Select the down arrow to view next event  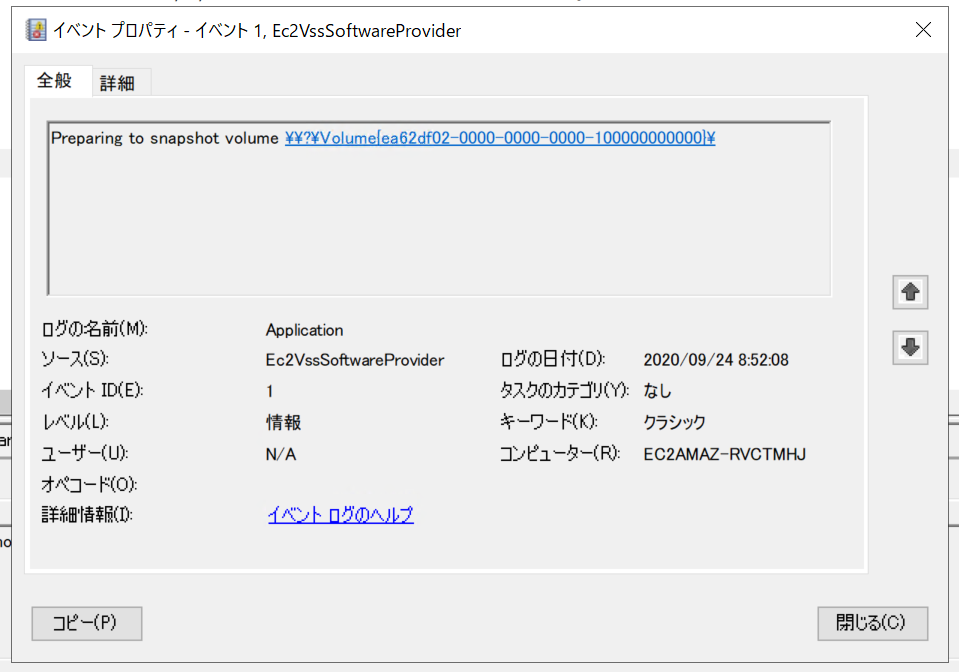909,347
